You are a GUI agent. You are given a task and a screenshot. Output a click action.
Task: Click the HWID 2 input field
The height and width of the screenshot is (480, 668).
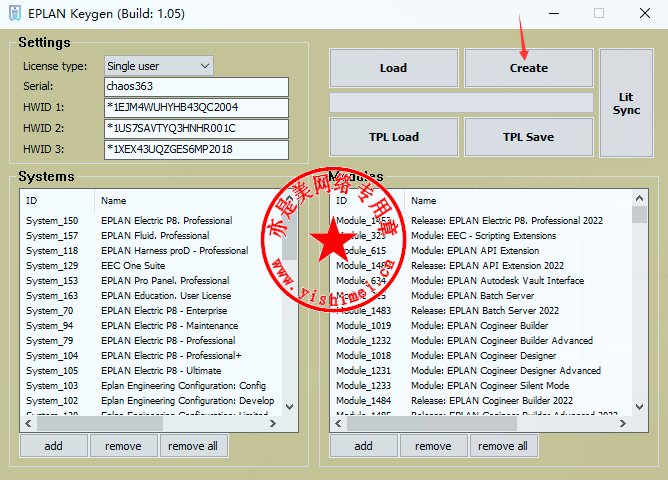tap(196, 128)
